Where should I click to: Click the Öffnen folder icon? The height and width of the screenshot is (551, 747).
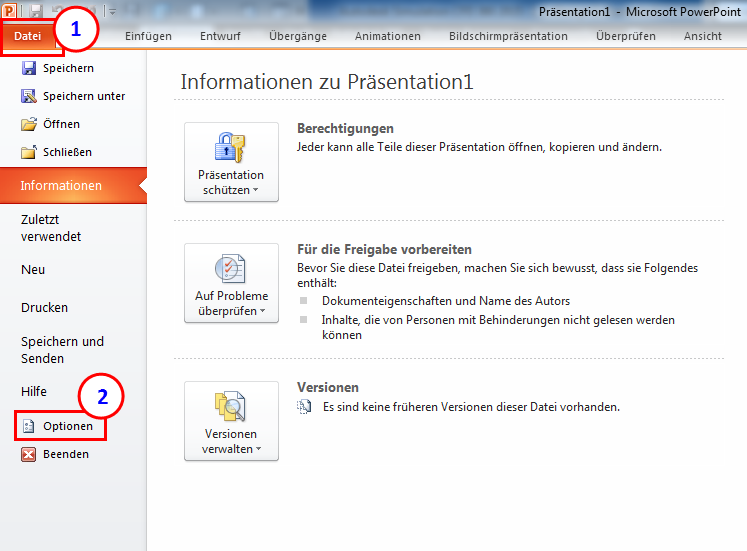[29, 124]
